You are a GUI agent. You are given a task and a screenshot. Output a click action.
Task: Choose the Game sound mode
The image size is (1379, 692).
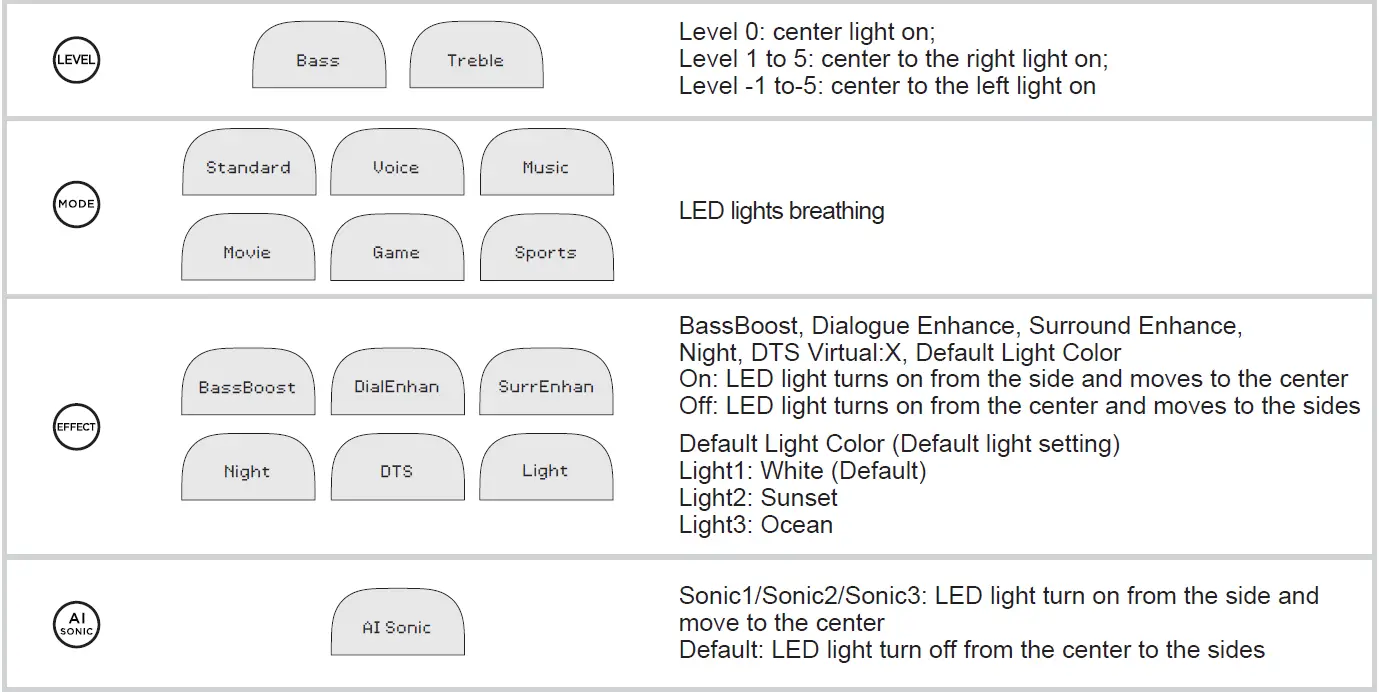(397, 249)
